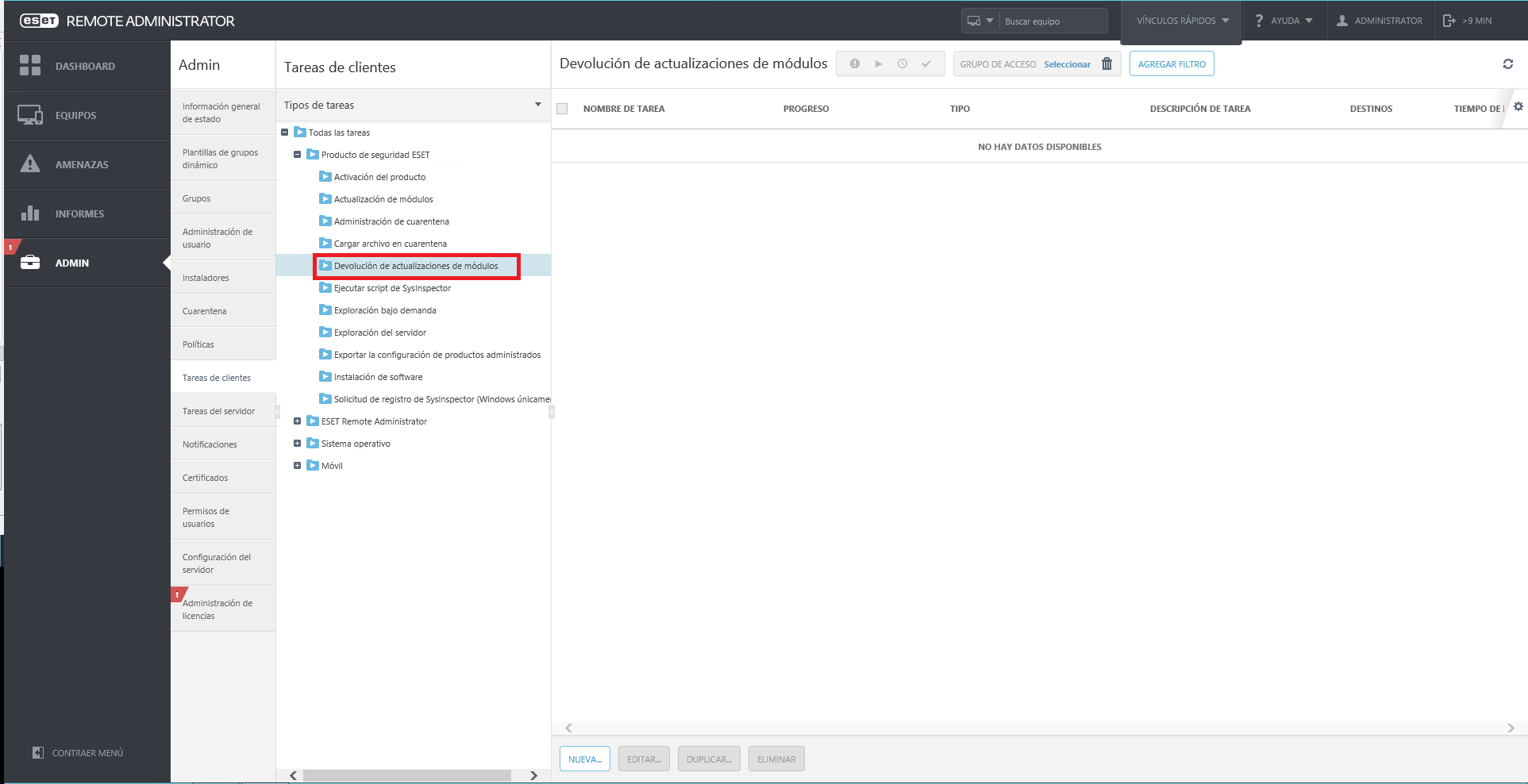Click the Ayuda question mark icon
The image size is (1528, 784).
(x=1259, y=21)
